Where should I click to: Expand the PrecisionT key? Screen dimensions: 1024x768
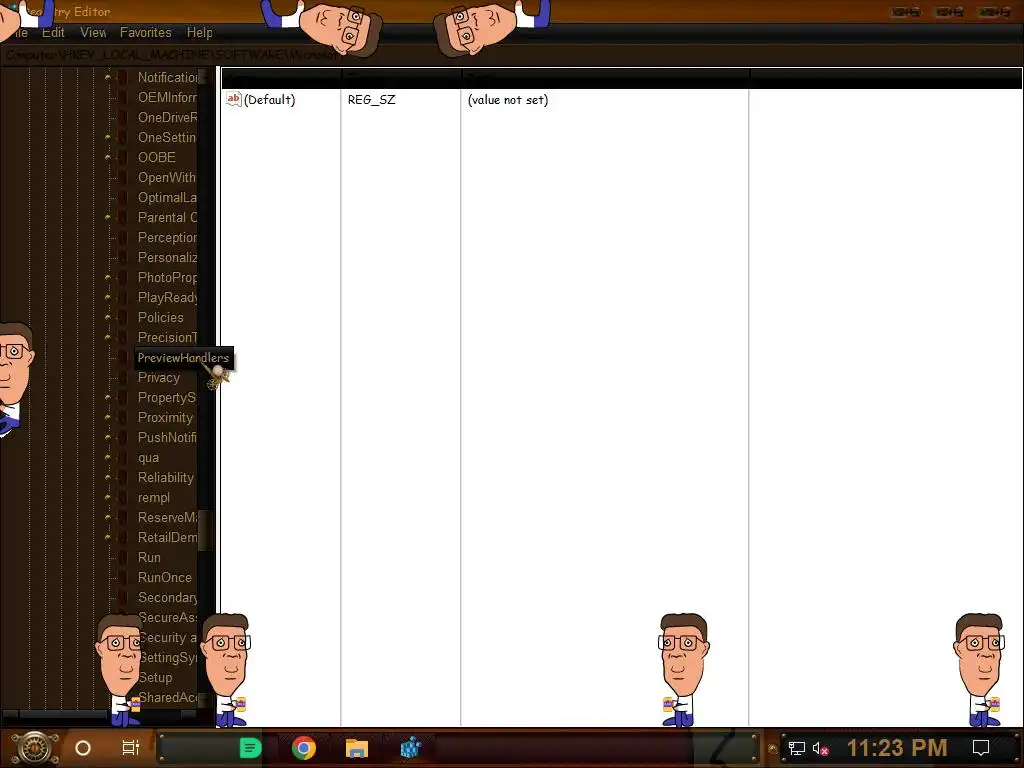coord(108,338)
